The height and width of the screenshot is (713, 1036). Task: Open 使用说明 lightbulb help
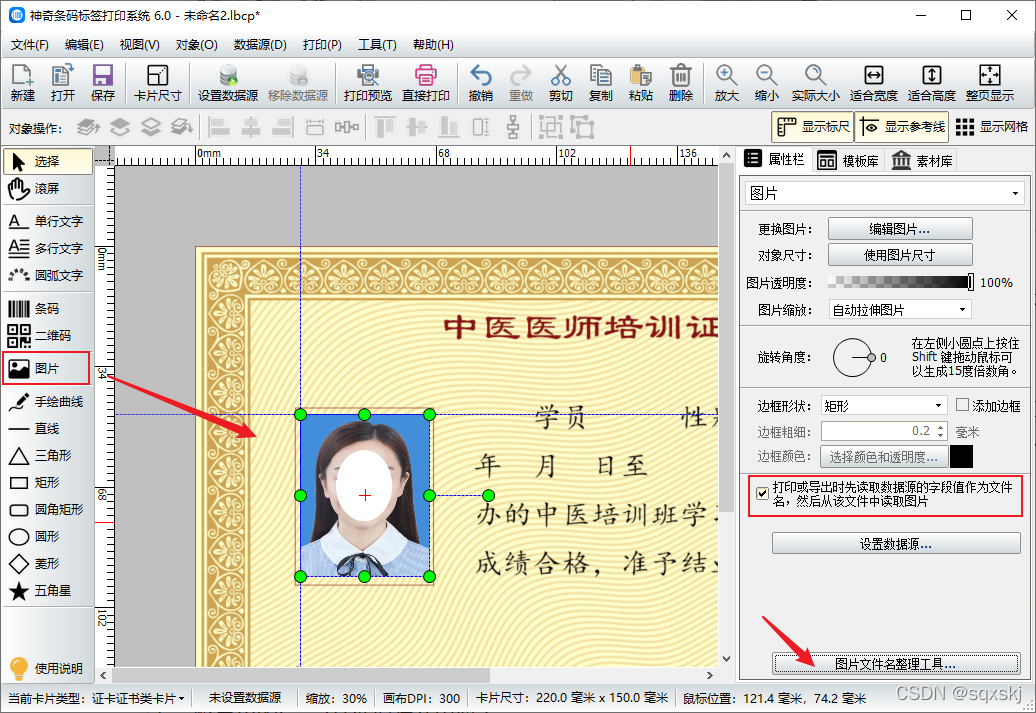click(46, 668)
